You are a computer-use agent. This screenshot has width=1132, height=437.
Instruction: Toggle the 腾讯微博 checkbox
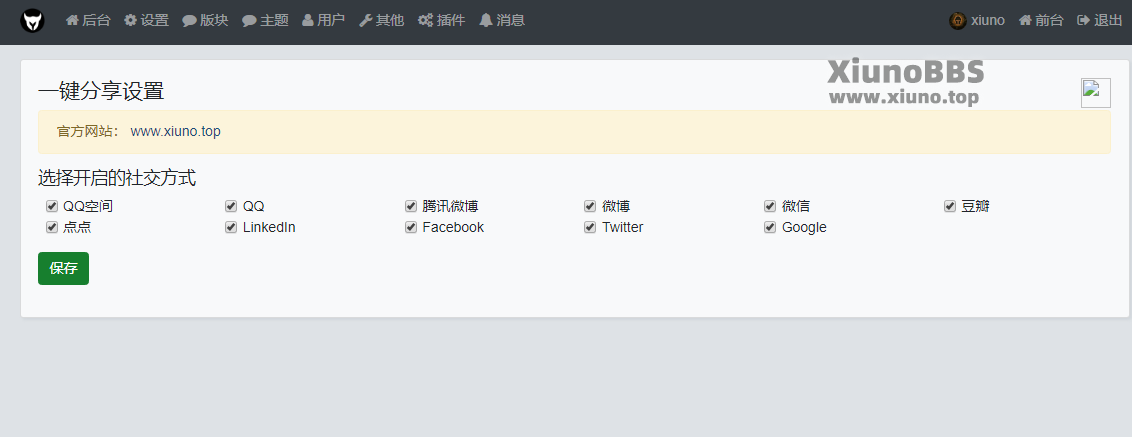pos(411,206)
